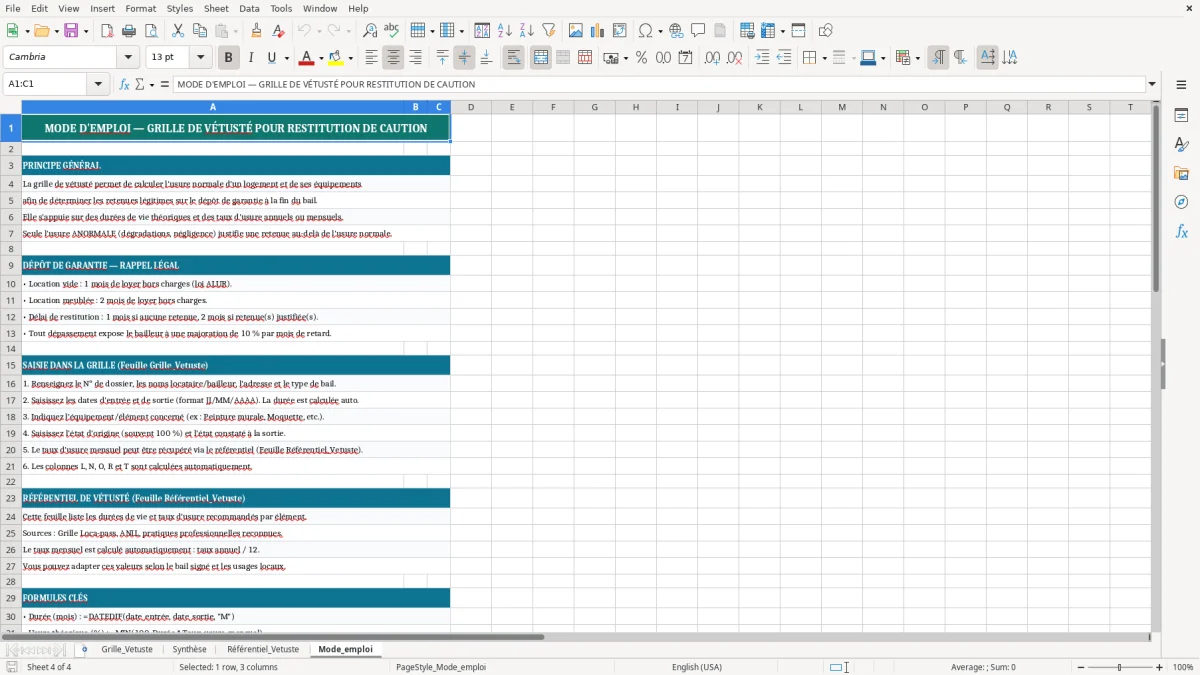
Task: Toggle Italic formatting
Action: coord(251,58)
